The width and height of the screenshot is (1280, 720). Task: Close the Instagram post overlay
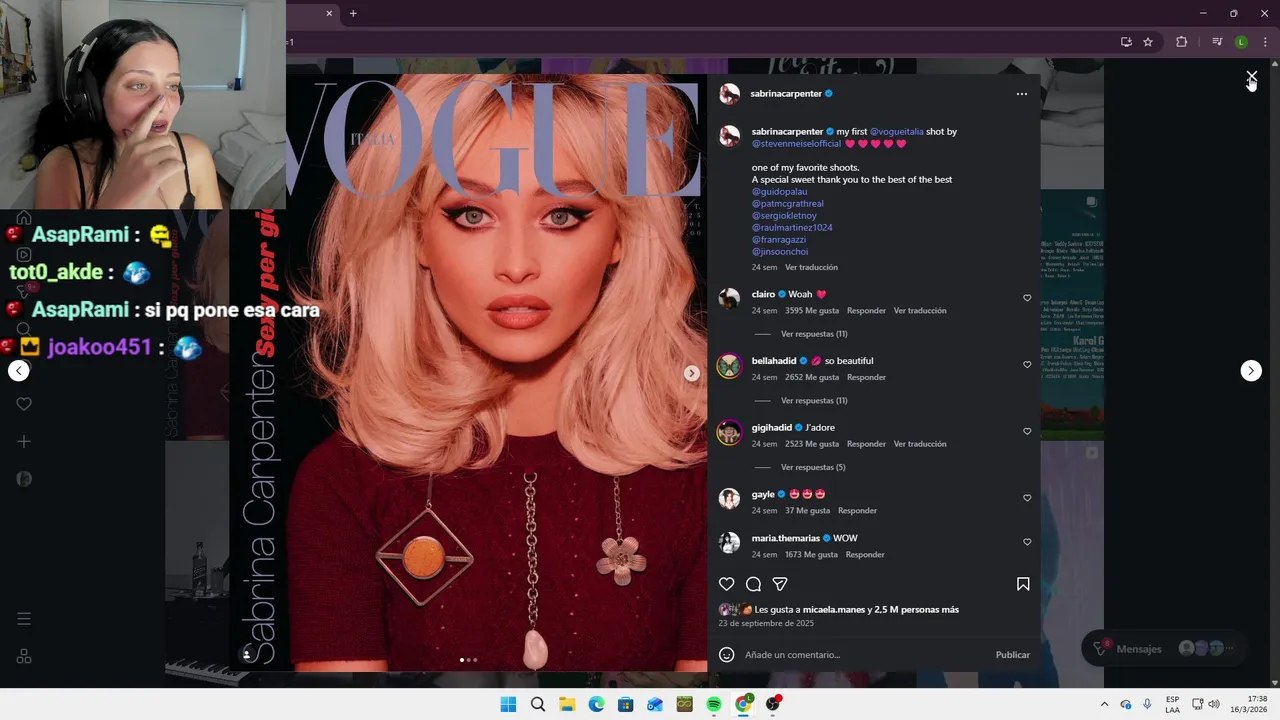point(1251,77)
